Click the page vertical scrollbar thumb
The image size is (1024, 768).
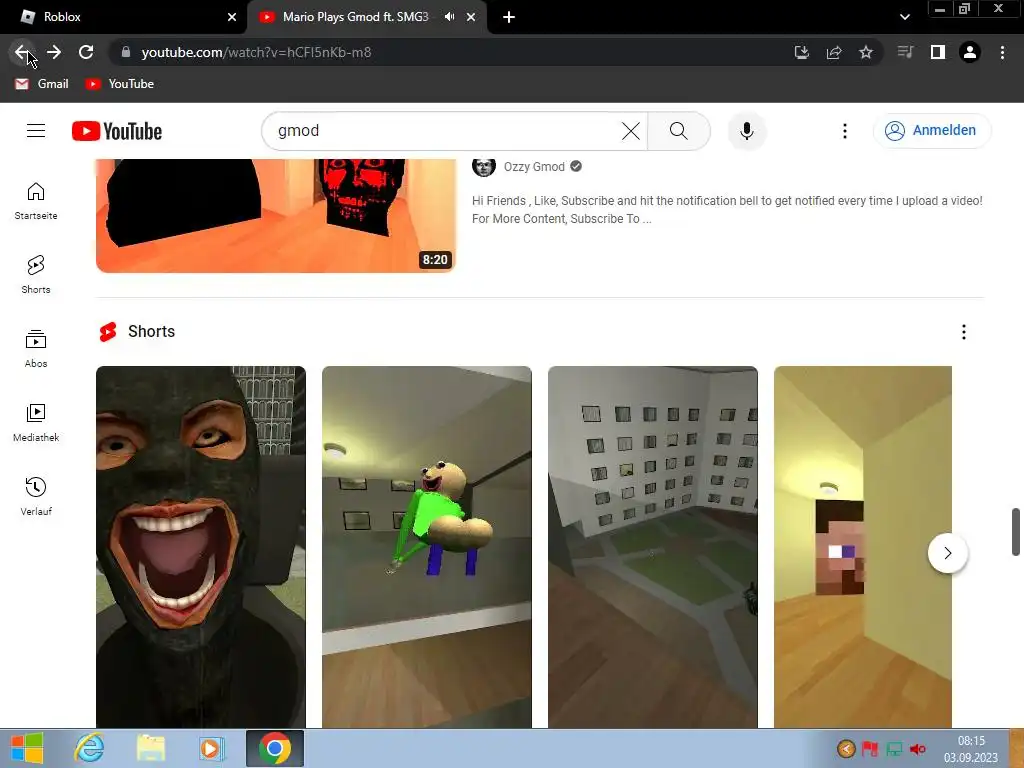(x=1016, y=532)
